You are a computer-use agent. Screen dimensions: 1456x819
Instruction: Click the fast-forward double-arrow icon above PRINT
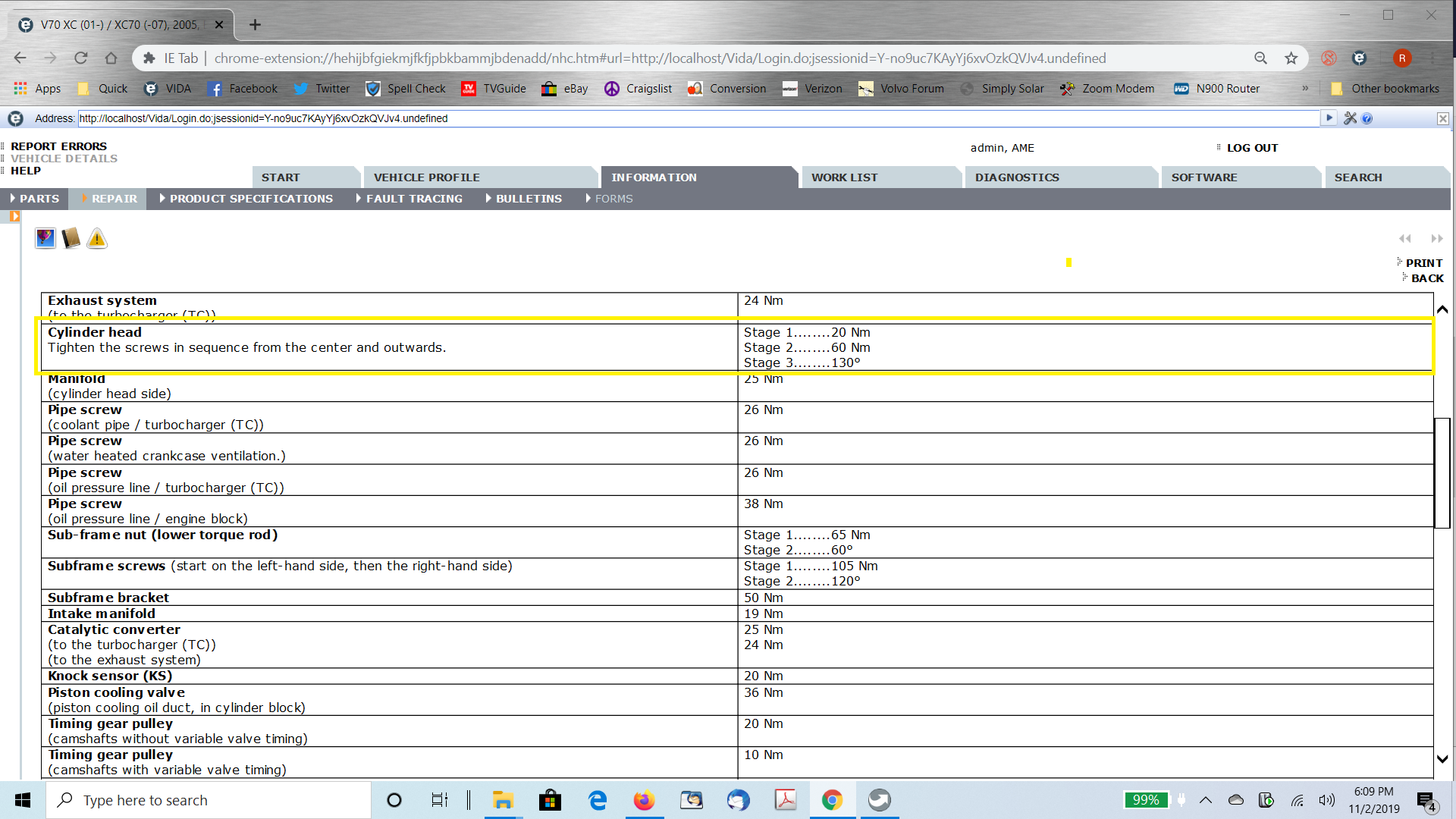click(1436, 238)
